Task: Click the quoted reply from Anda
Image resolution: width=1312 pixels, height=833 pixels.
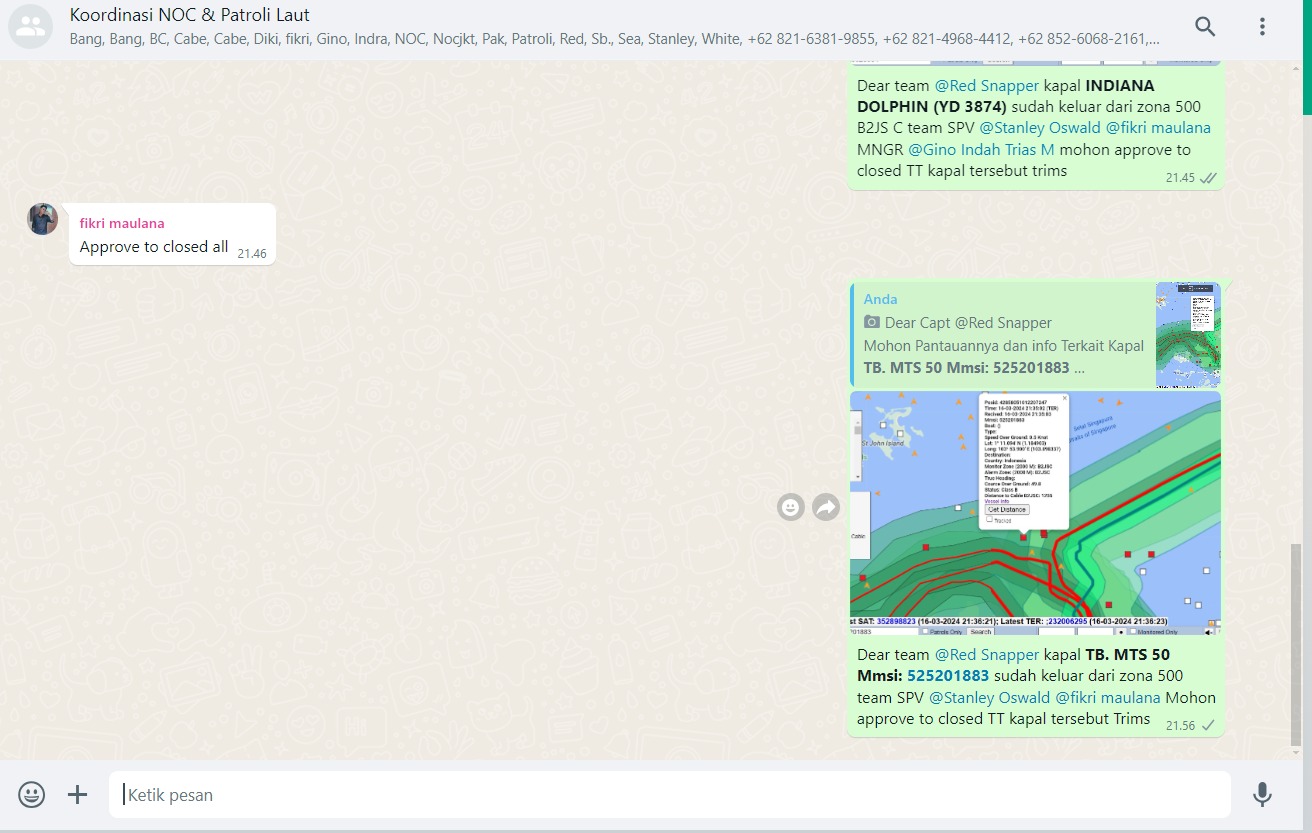Action: click(x=1000, y=335)
